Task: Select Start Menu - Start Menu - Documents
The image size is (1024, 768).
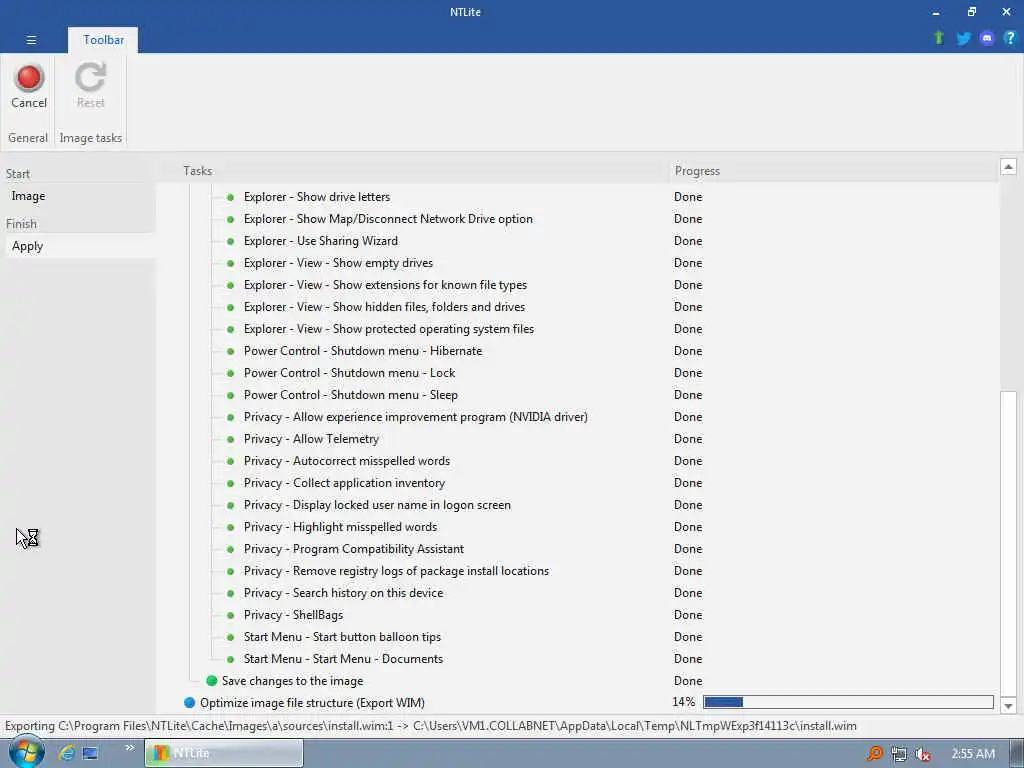Action: (343, 659)
